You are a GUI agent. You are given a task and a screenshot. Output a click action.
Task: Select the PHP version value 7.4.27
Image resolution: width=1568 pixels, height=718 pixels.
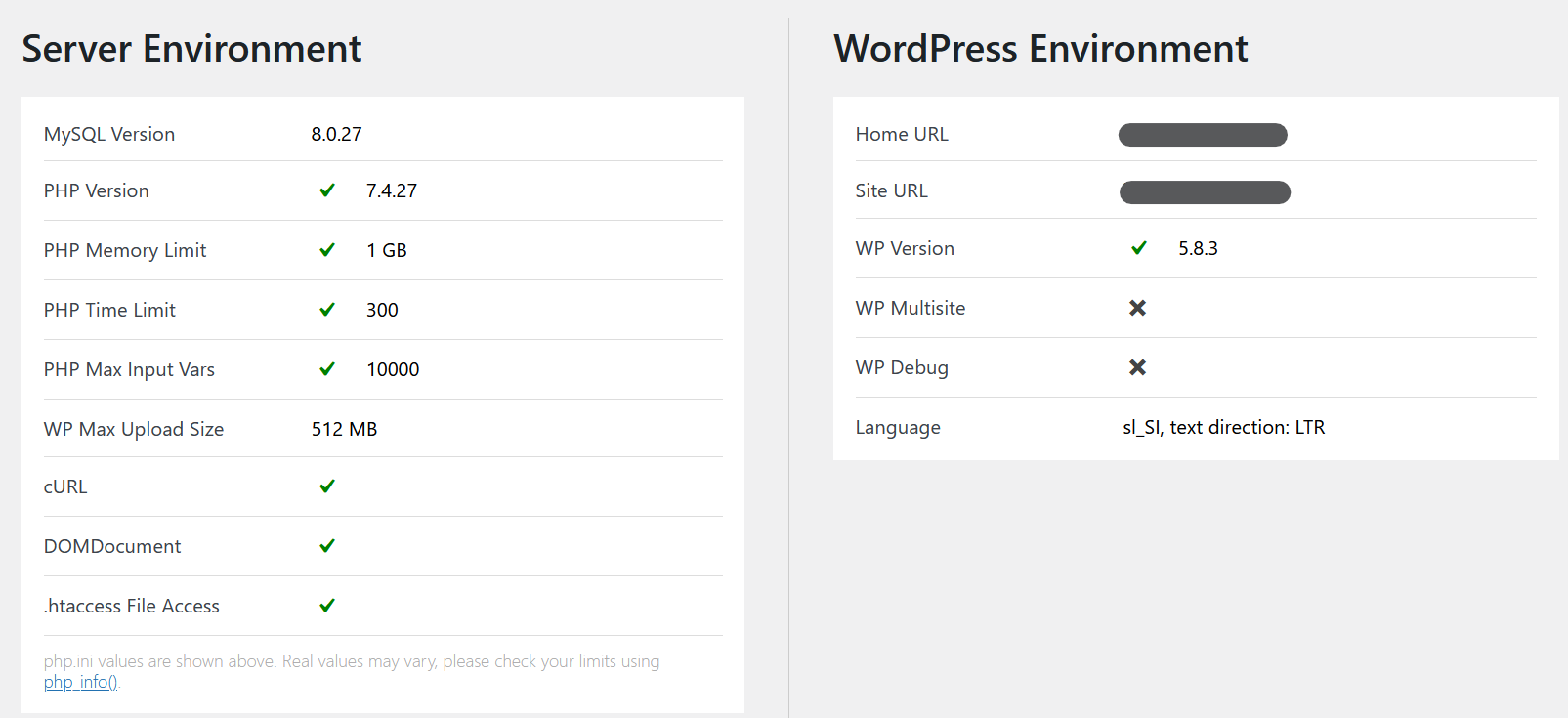click(x=392, y=190)
